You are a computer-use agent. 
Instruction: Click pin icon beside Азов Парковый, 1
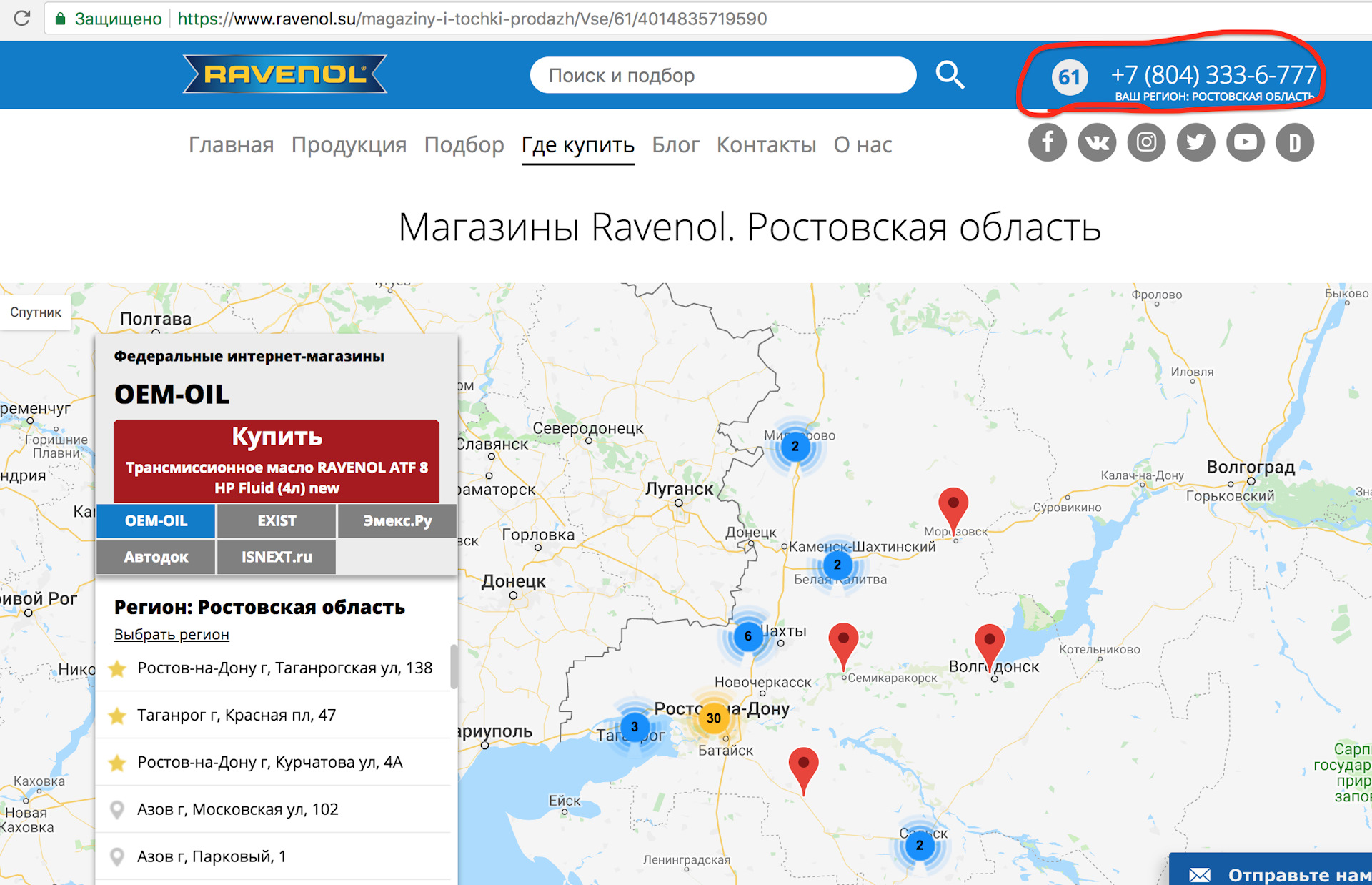click(x=117, y=857)
